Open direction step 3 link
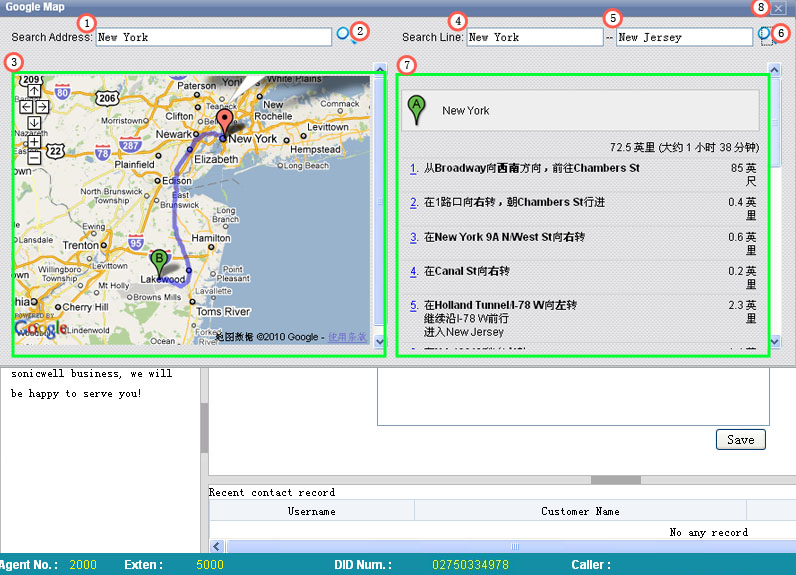 tap(414, 237)
